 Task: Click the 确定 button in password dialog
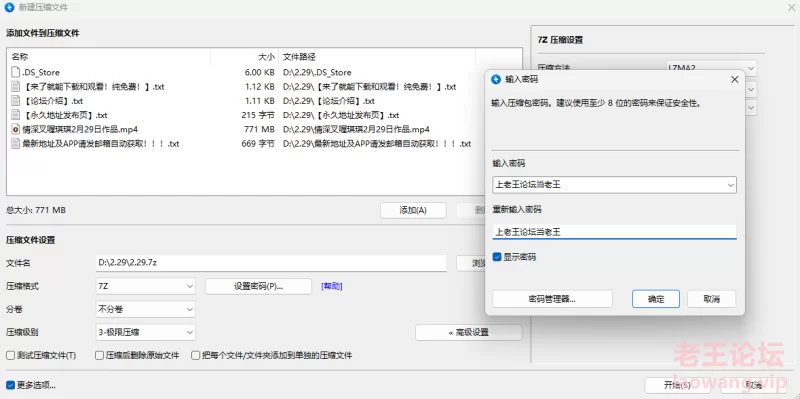[x=656, y=299]
